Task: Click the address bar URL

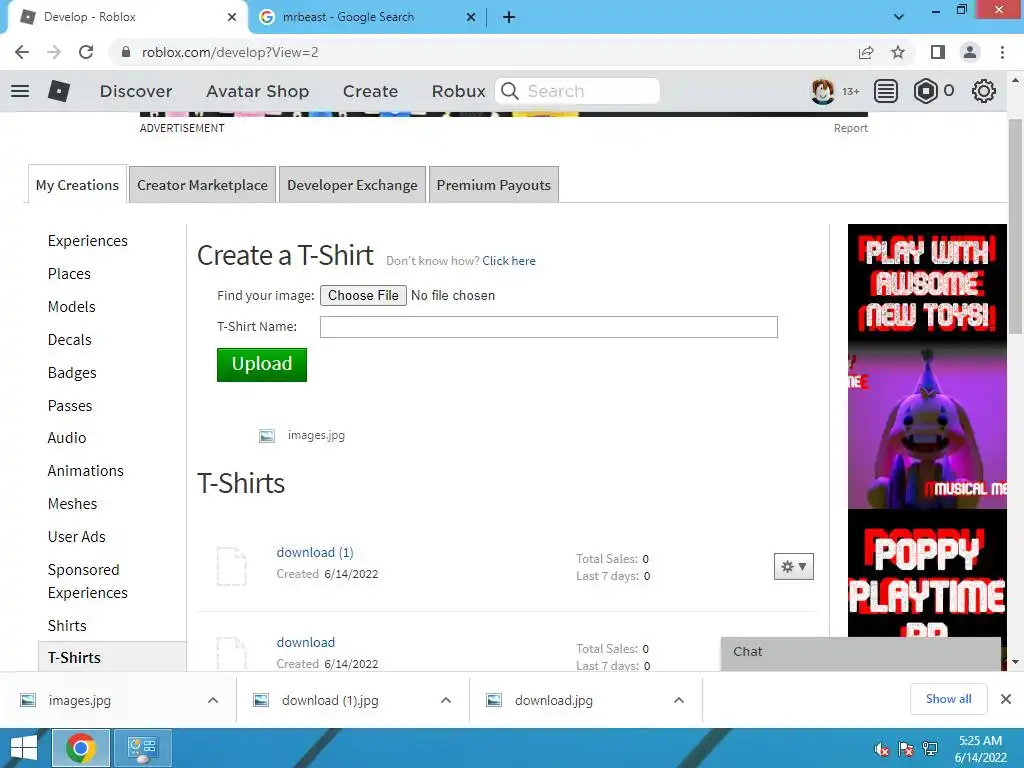Action: 230,52
